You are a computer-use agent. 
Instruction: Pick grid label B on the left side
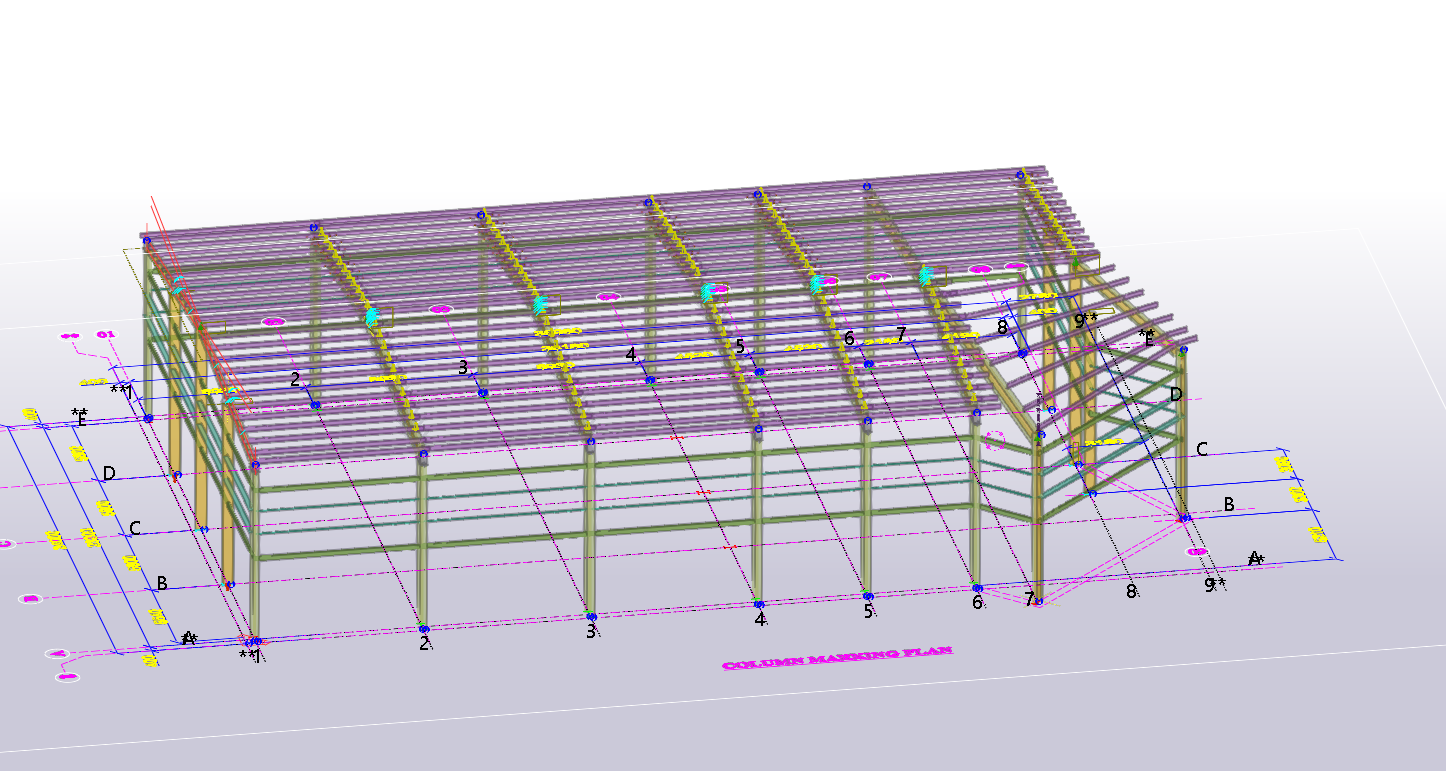point(161,583)
